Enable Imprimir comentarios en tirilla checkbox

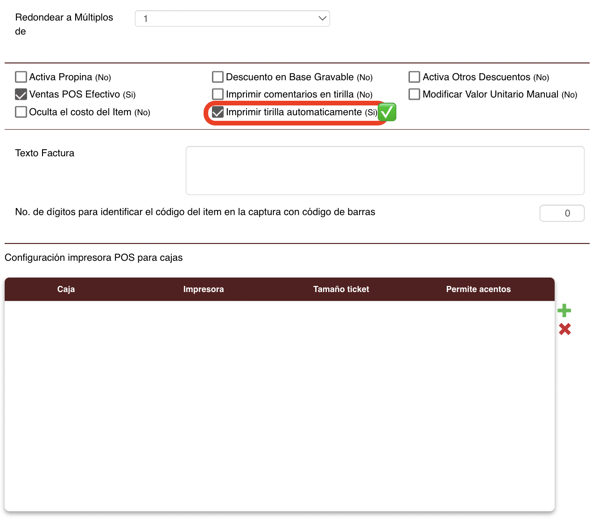click(x=218, y=94)
